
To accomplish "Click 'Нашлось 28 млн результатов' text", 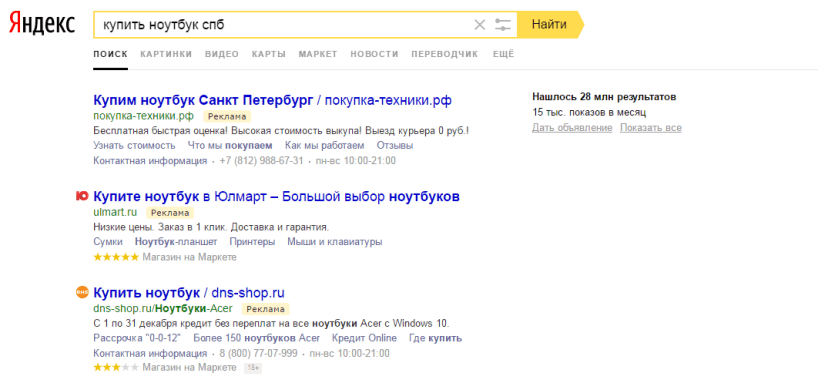I will pyautogui.click(x=604, y=97).
